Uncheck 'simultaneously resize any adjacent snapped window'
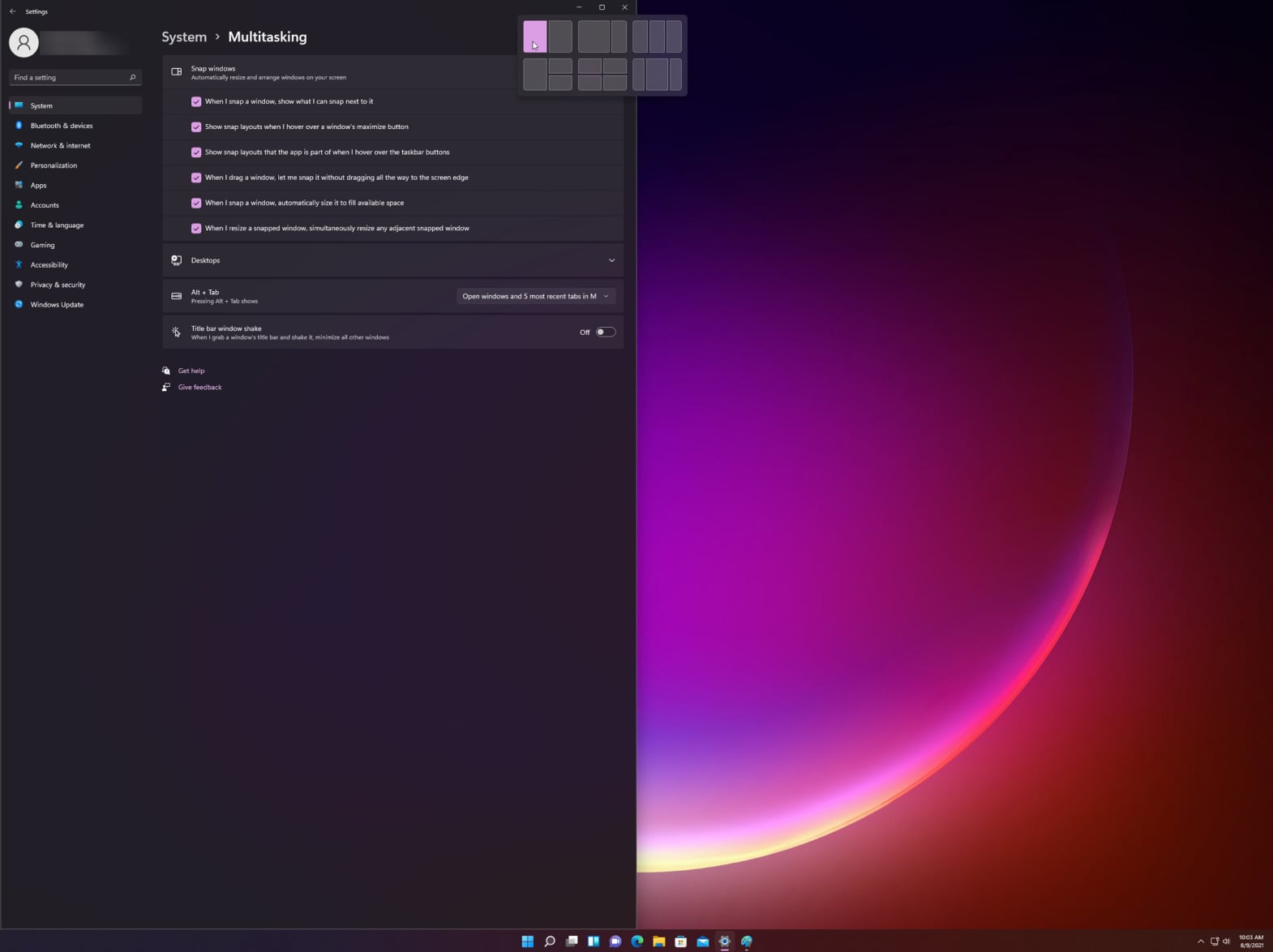1273x952 pixels. tap(196, 229)
